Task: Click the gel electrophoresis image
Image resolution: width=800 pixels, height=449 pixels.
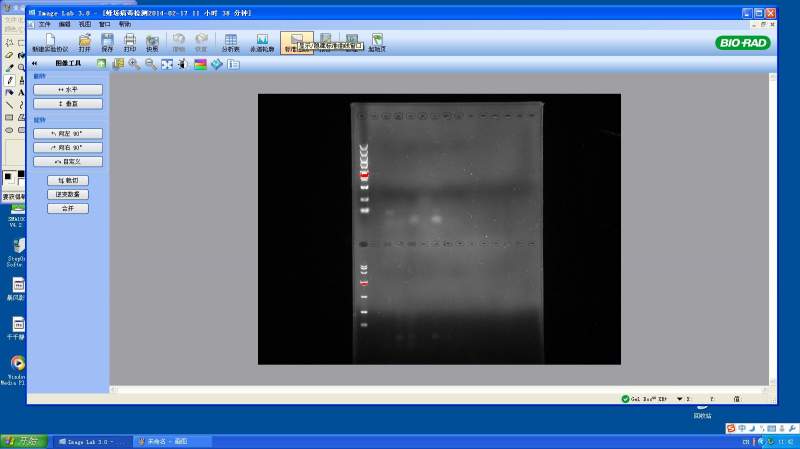Action: [439, 229]
